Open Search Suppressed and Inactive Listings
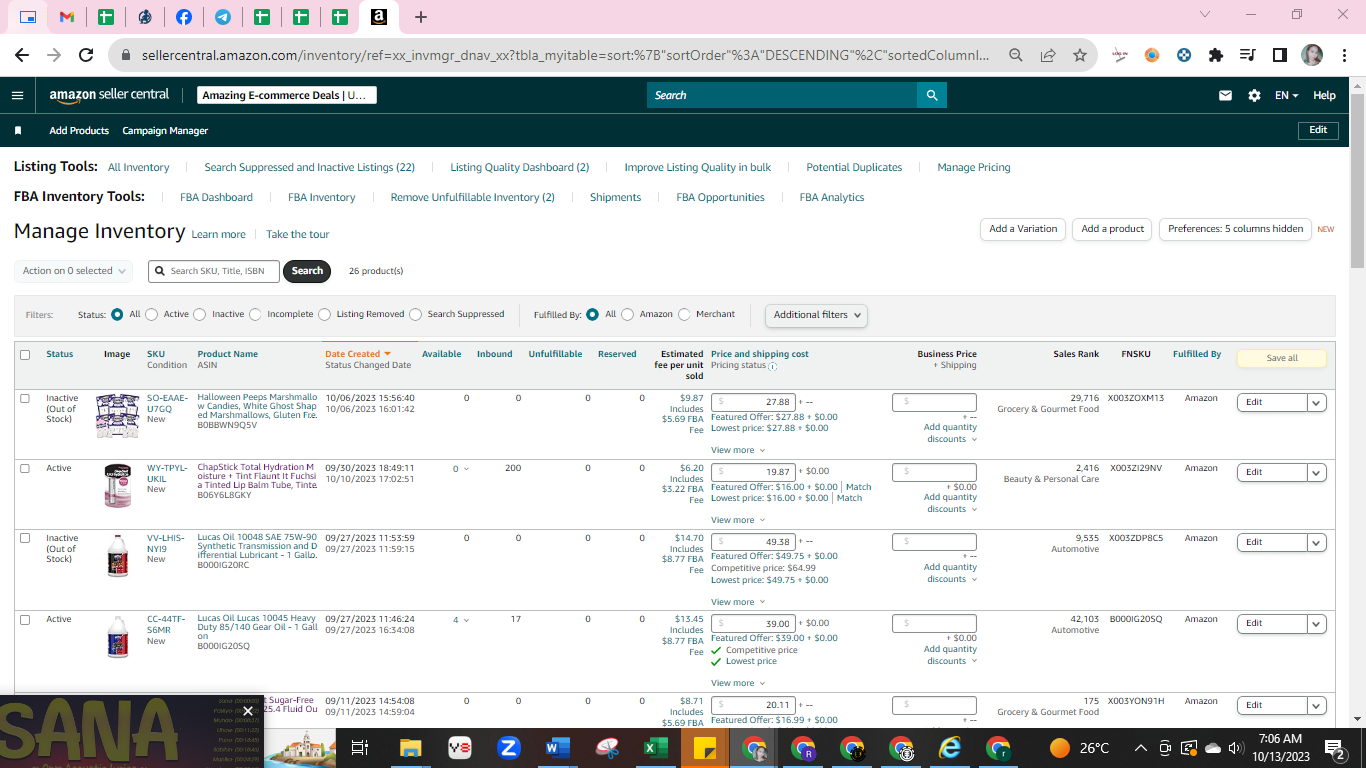The image size is (1366, 768). [309, 167]
